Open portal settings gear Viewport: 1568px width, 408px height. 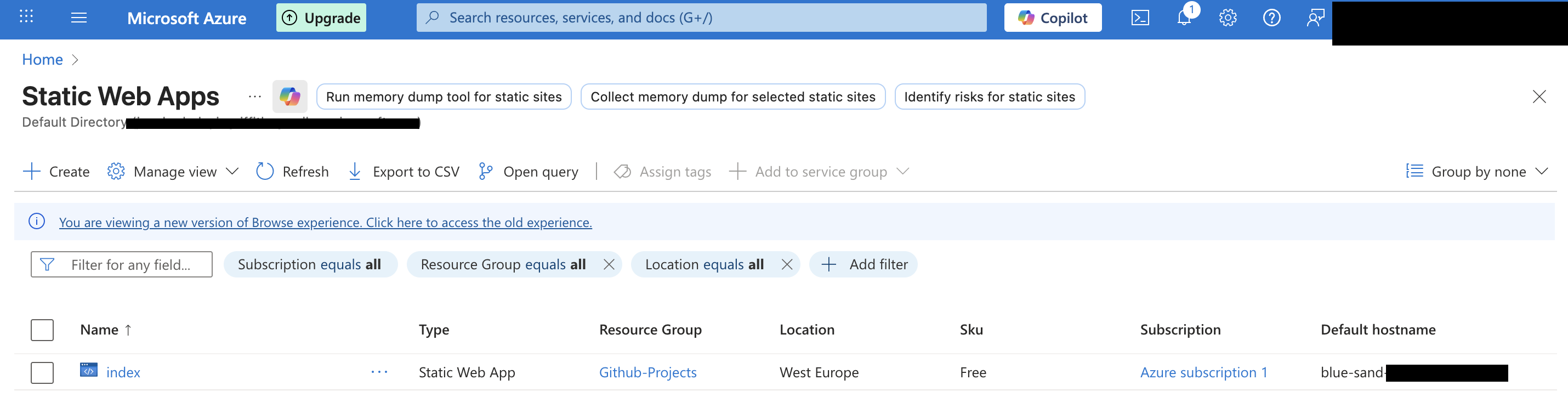point(1228,18)
